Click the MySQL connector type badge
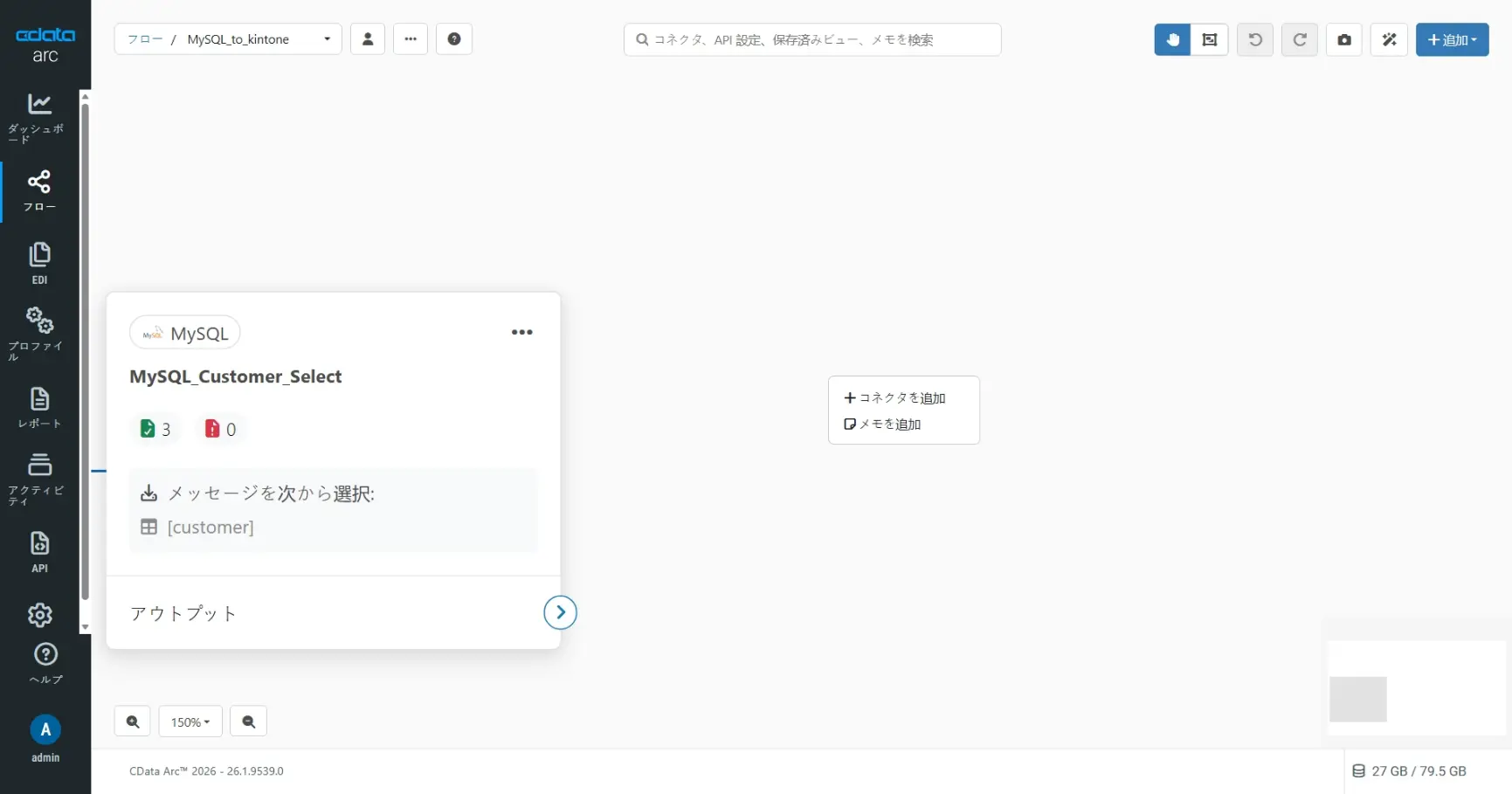1512x794 pixels. [185, 333]
